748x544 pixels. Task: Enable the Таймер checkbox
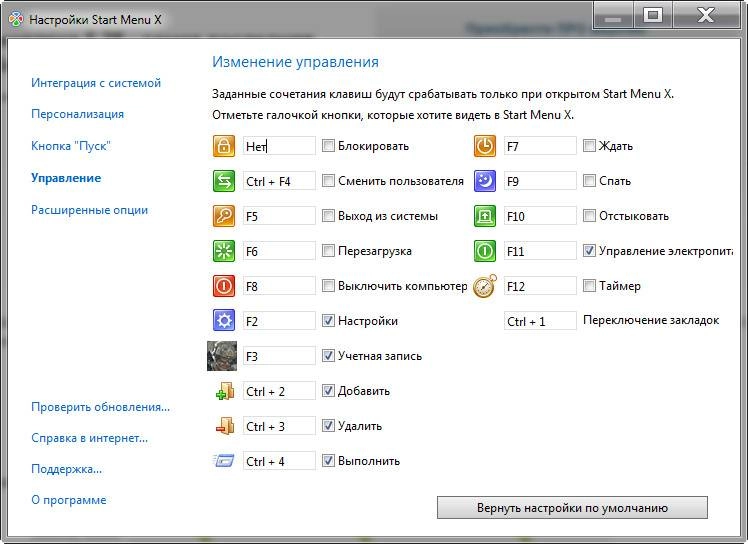(589, 286)
